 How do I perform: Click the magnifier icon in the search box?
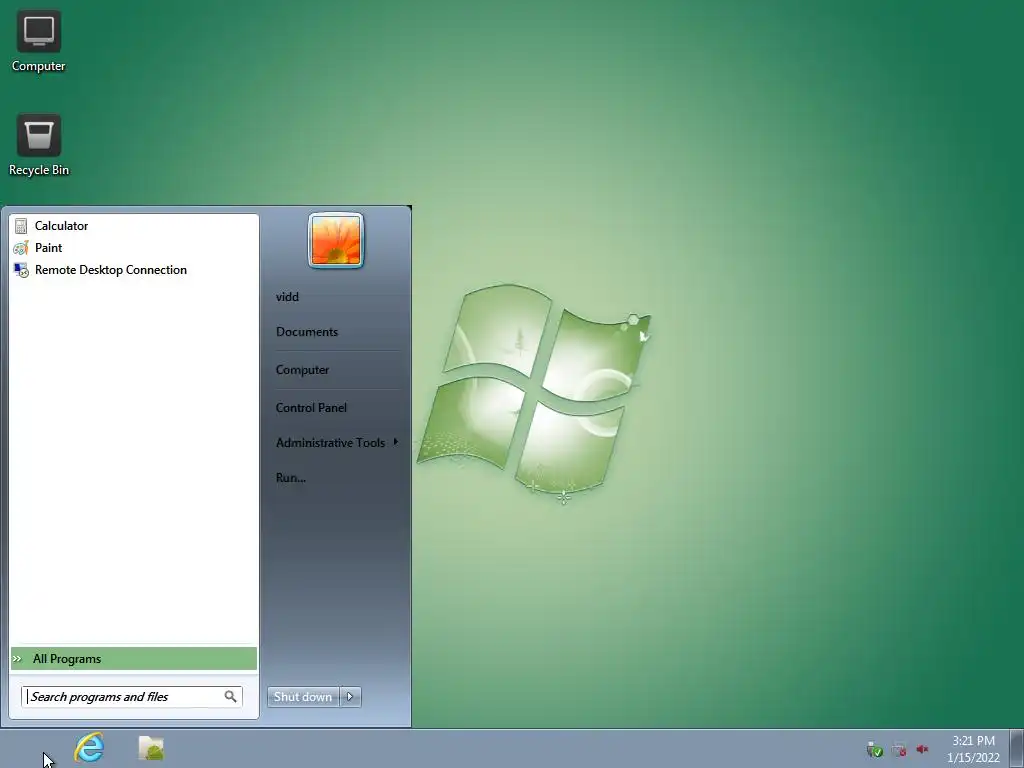231,697
